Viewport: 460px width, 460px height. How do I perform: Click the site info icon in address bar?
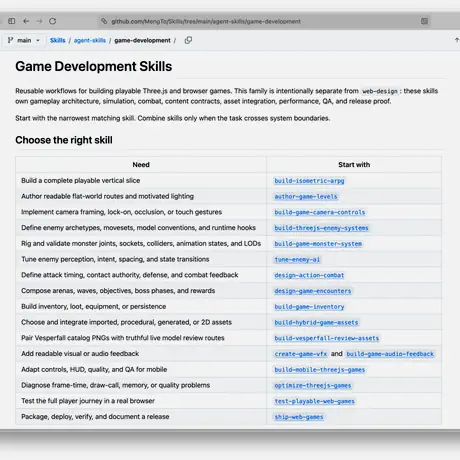click(x=104, y=21)
